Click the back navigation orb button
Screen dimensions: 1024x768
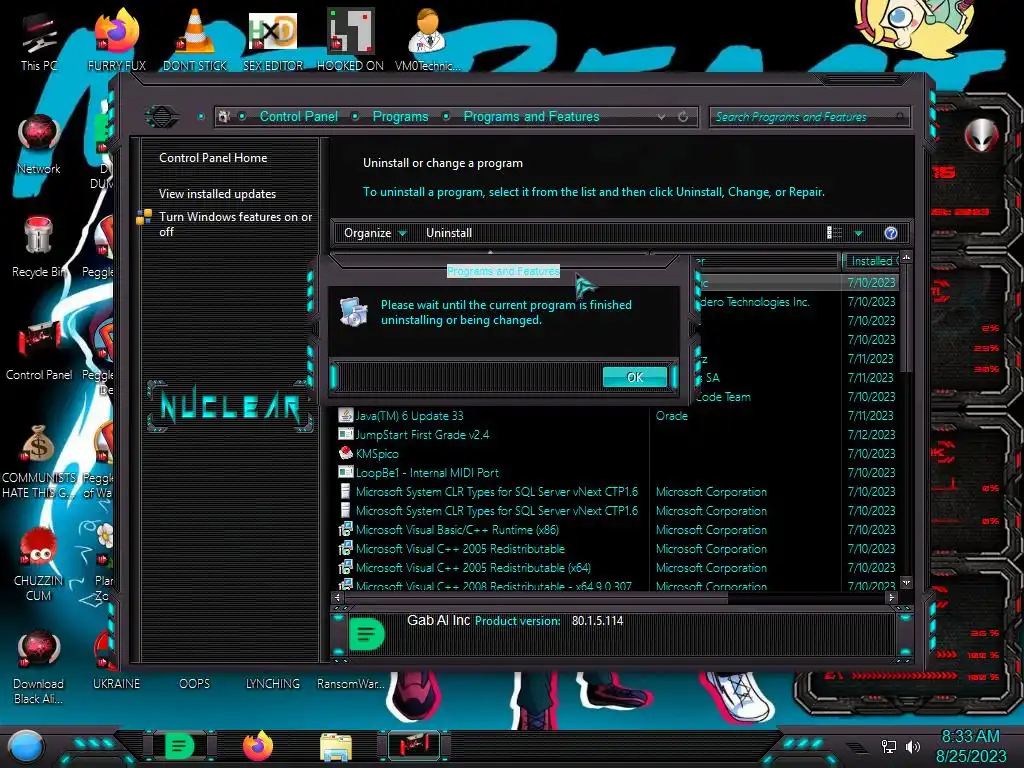coord(162,117)
